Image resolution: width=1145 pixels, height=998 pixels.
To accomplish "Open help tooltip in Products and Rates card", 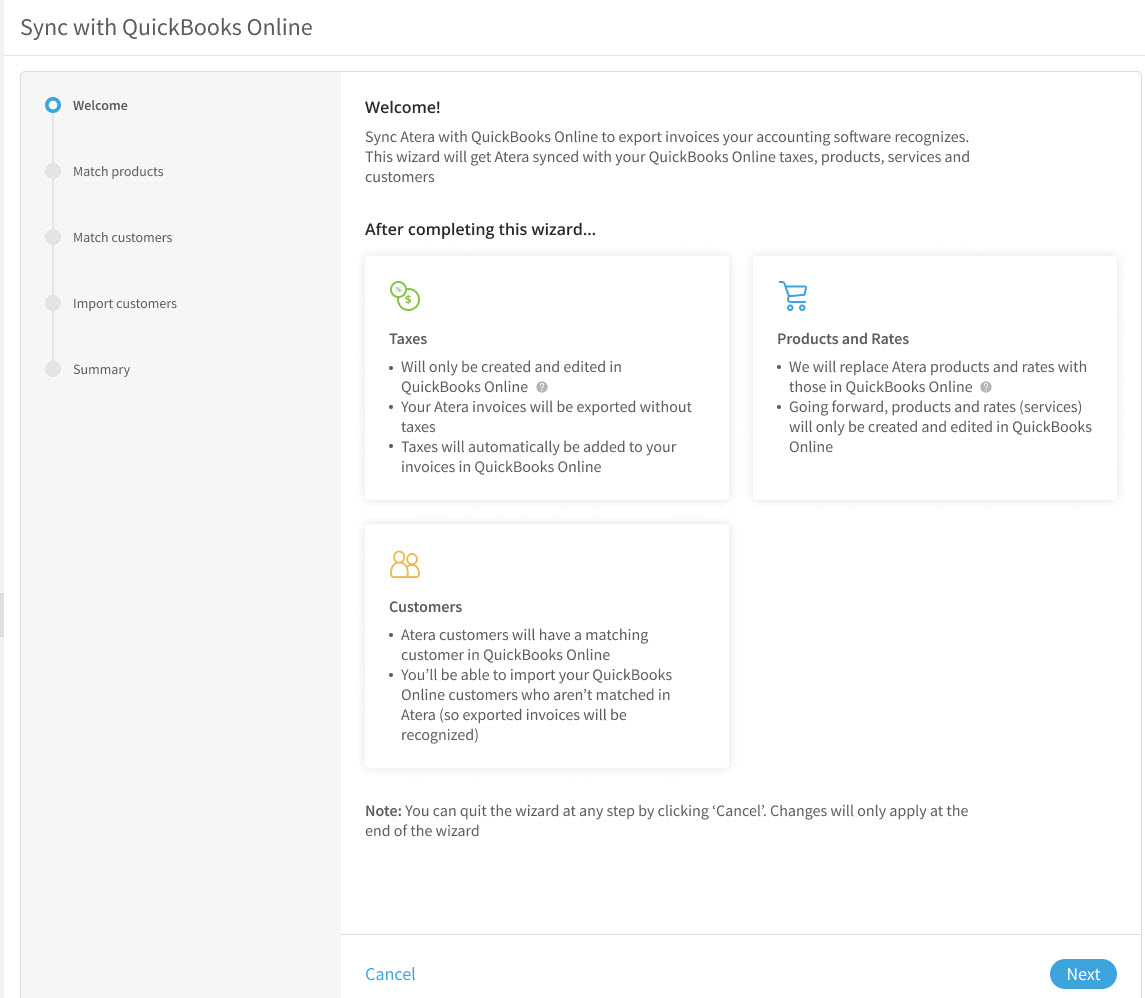I will pos(986,387).
